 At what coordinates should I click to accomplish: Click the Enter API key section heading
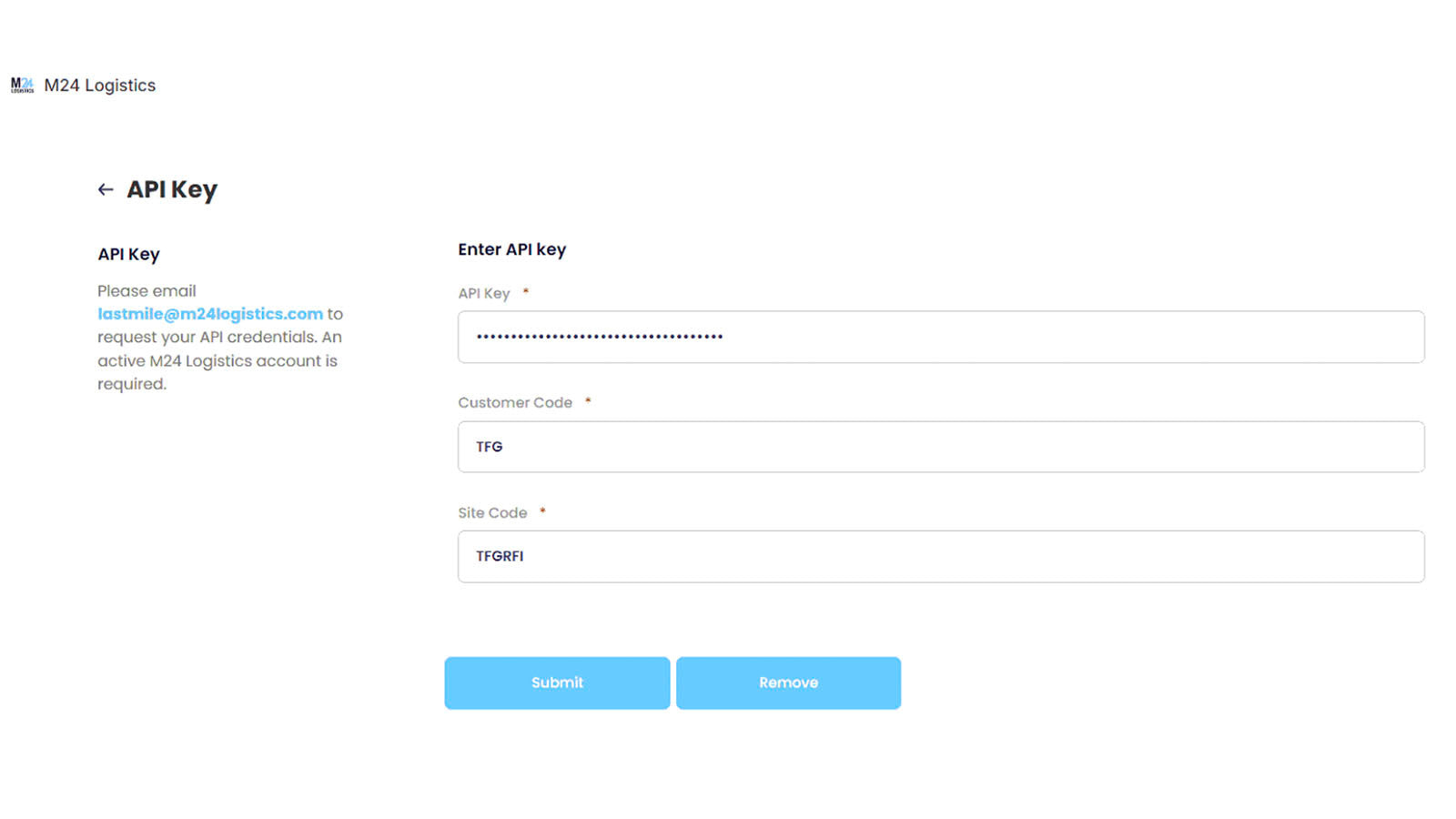511,249
